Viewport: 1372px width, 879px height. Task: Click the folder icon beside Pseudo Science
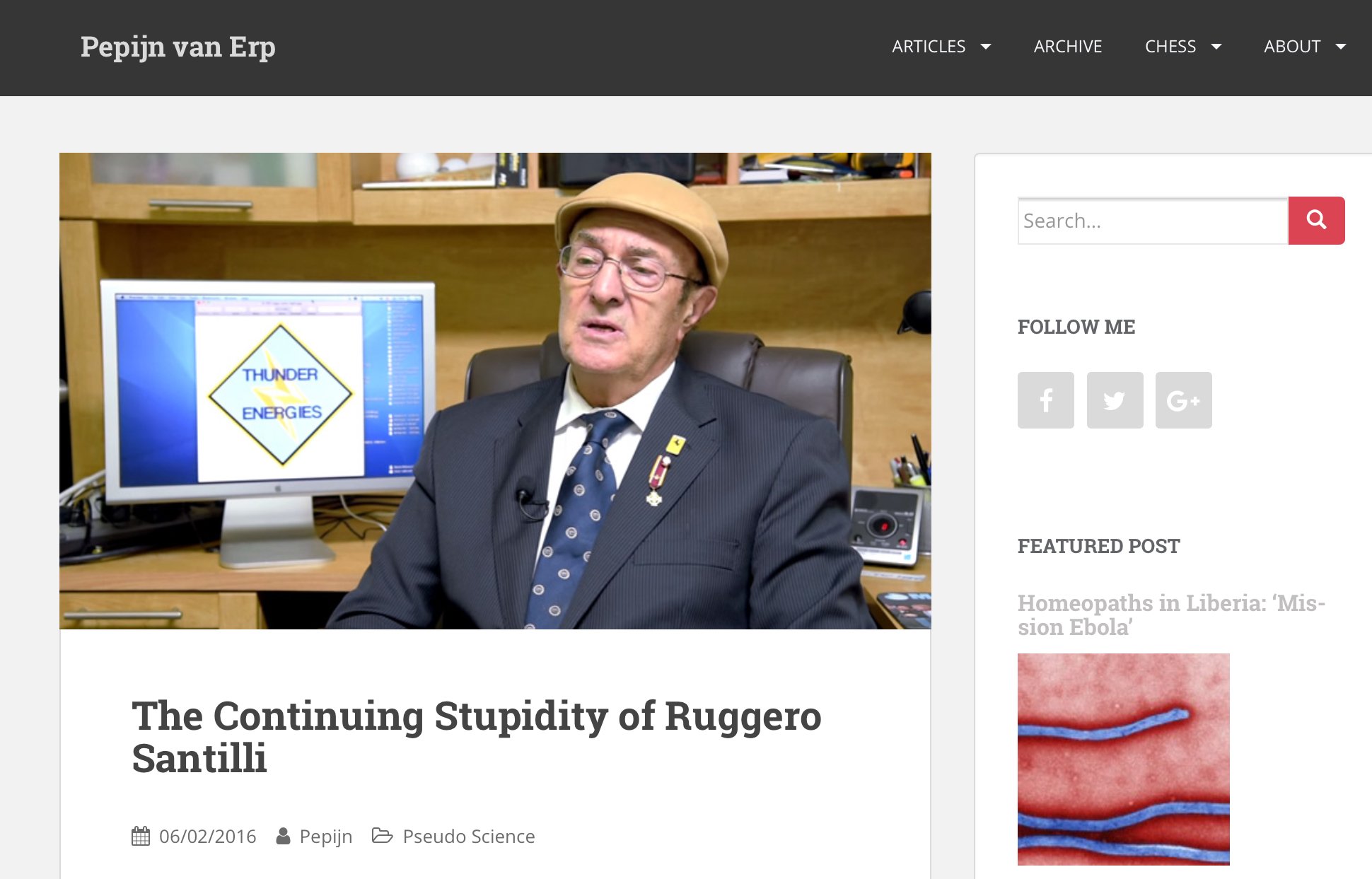[383, 836]
